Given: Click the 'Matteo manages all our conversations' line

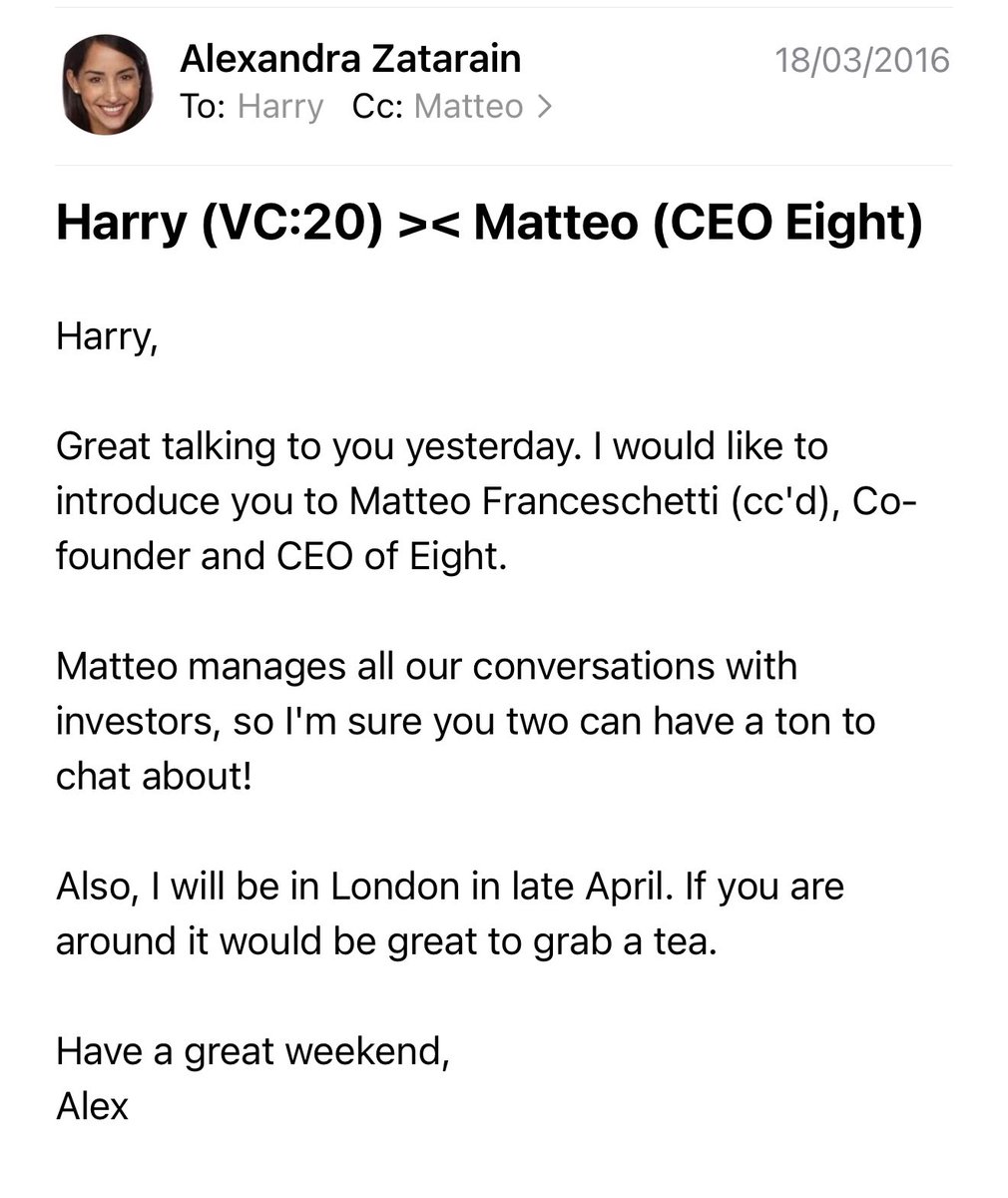Looking at the screenshot, I should pyautogui.click(x=426, y=666).
